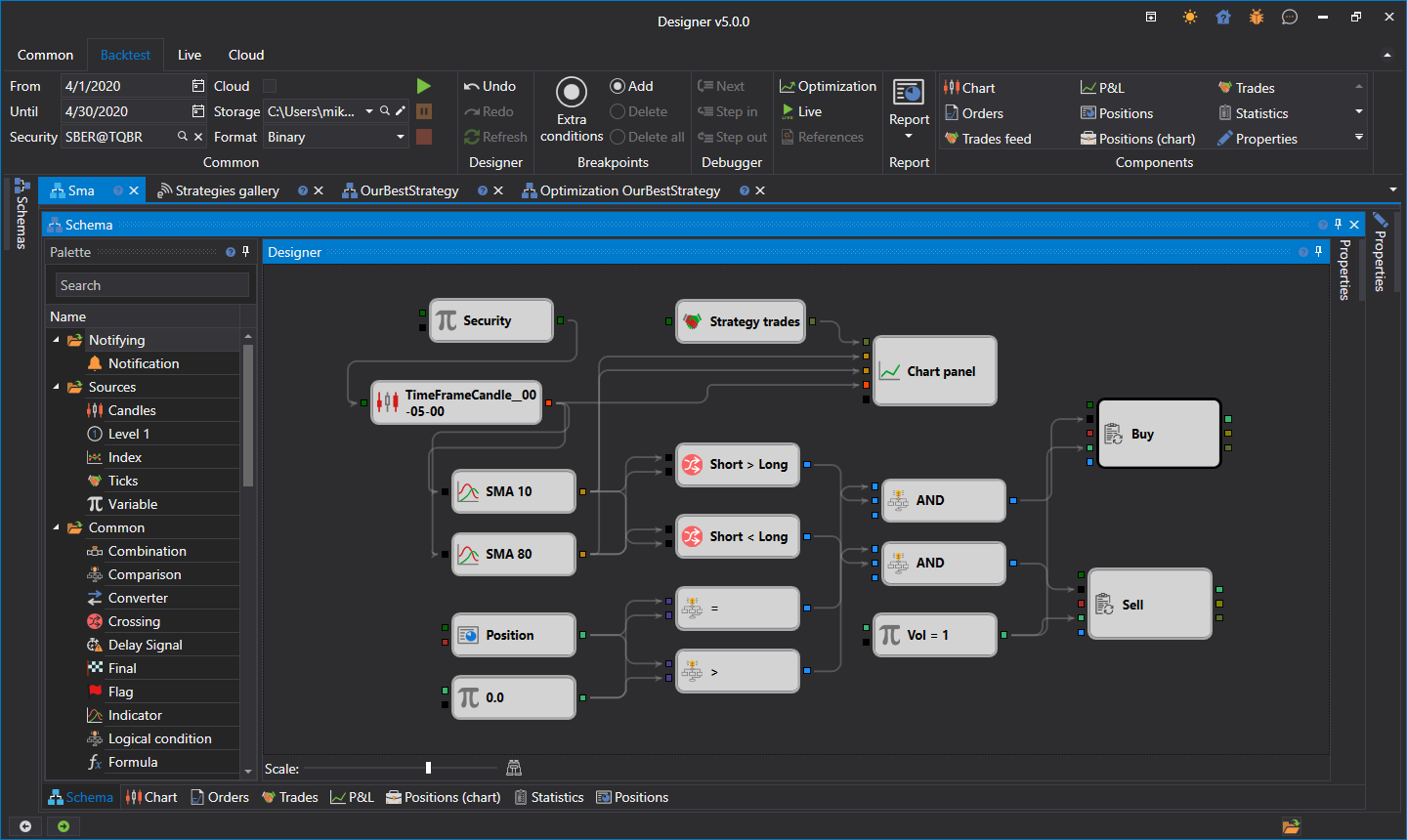Click the Undo arrow in Designer group
The image size is (1407, 840).
(x=472, y=86)
